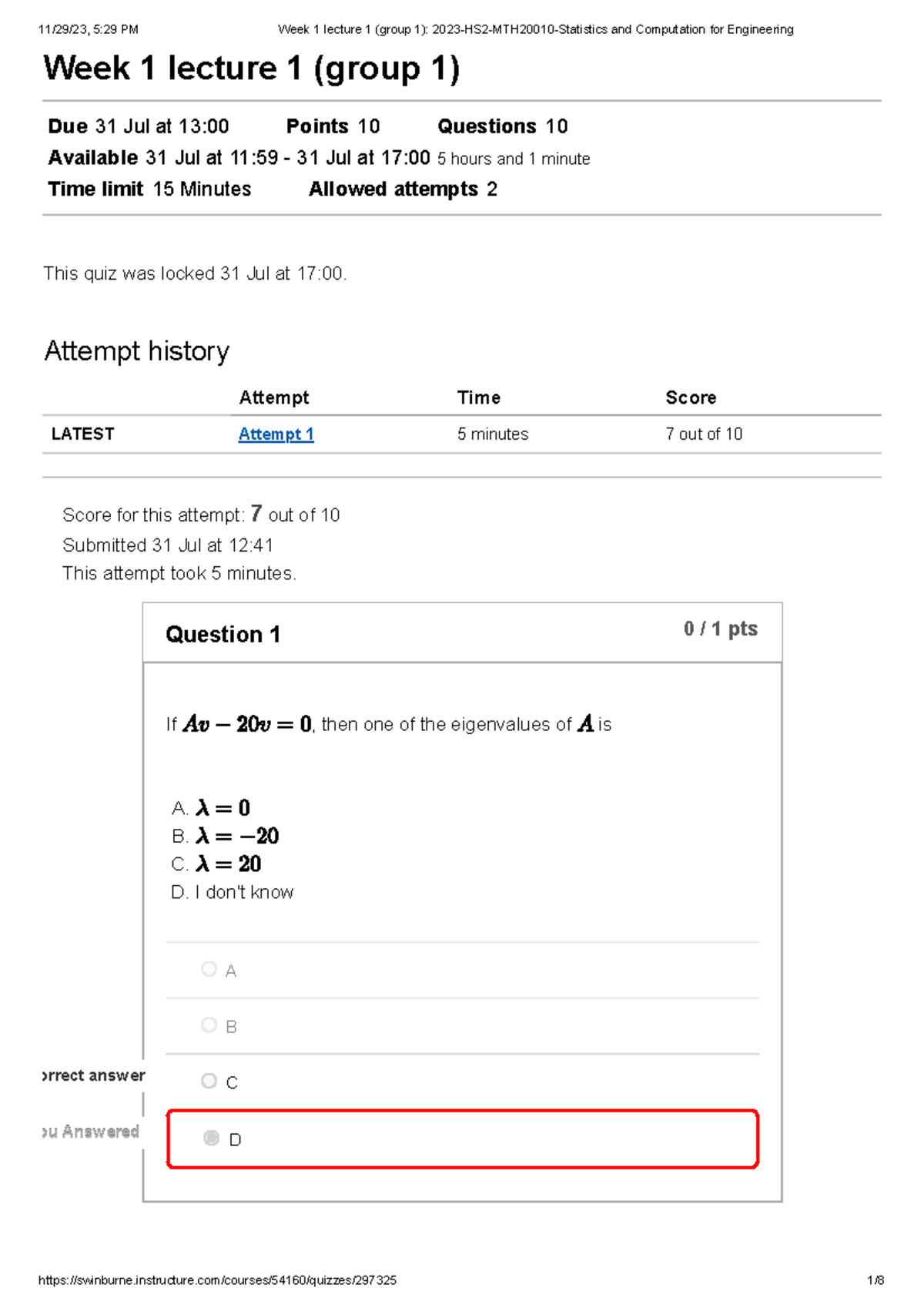924x1308 pixels.
Task: Select answer D inside the red highlight box
Action: pyautogui.click(x=209, y=1139)
